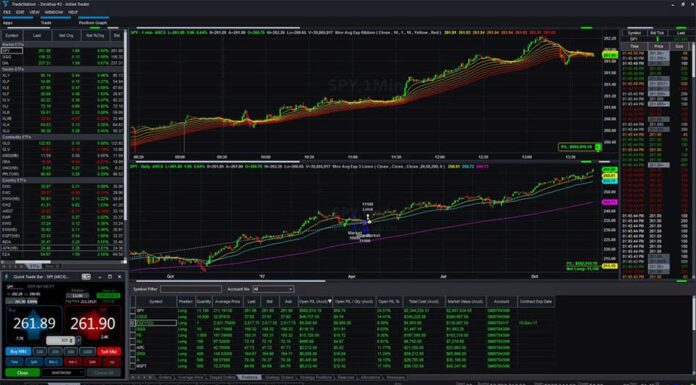Open the Apps toolbar section
This screenshot has height=385, width=696.
[x=8, y=22]
